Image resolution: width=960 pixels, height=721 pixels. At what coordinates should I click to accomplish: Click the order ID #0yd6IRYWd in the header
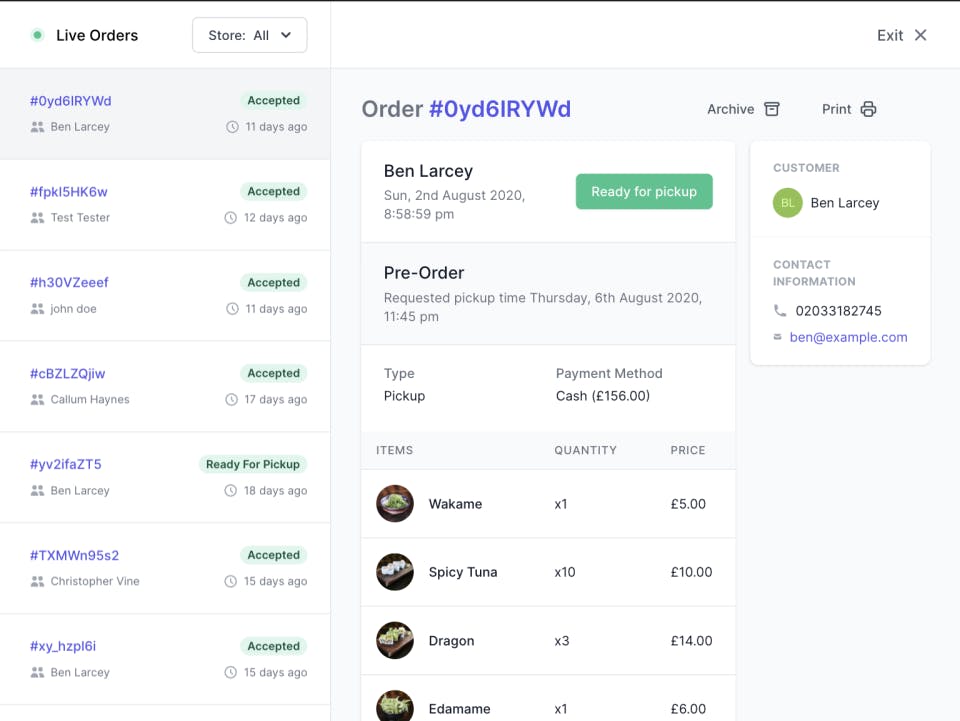pos(499,109)
